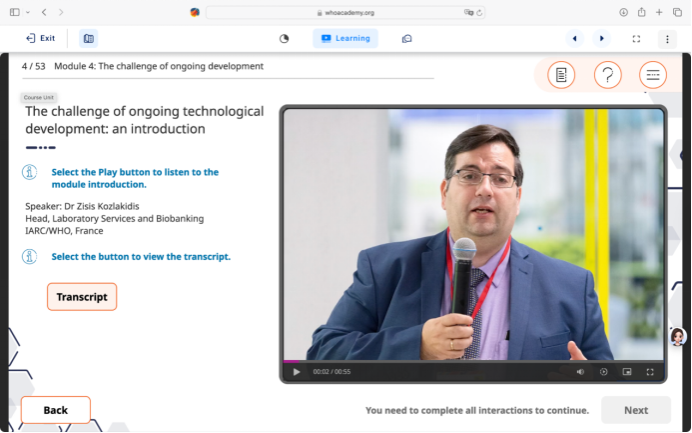Screen dimensions: 692x433
Task: Open video playback speed settings
Action: [x=603, y=372]
